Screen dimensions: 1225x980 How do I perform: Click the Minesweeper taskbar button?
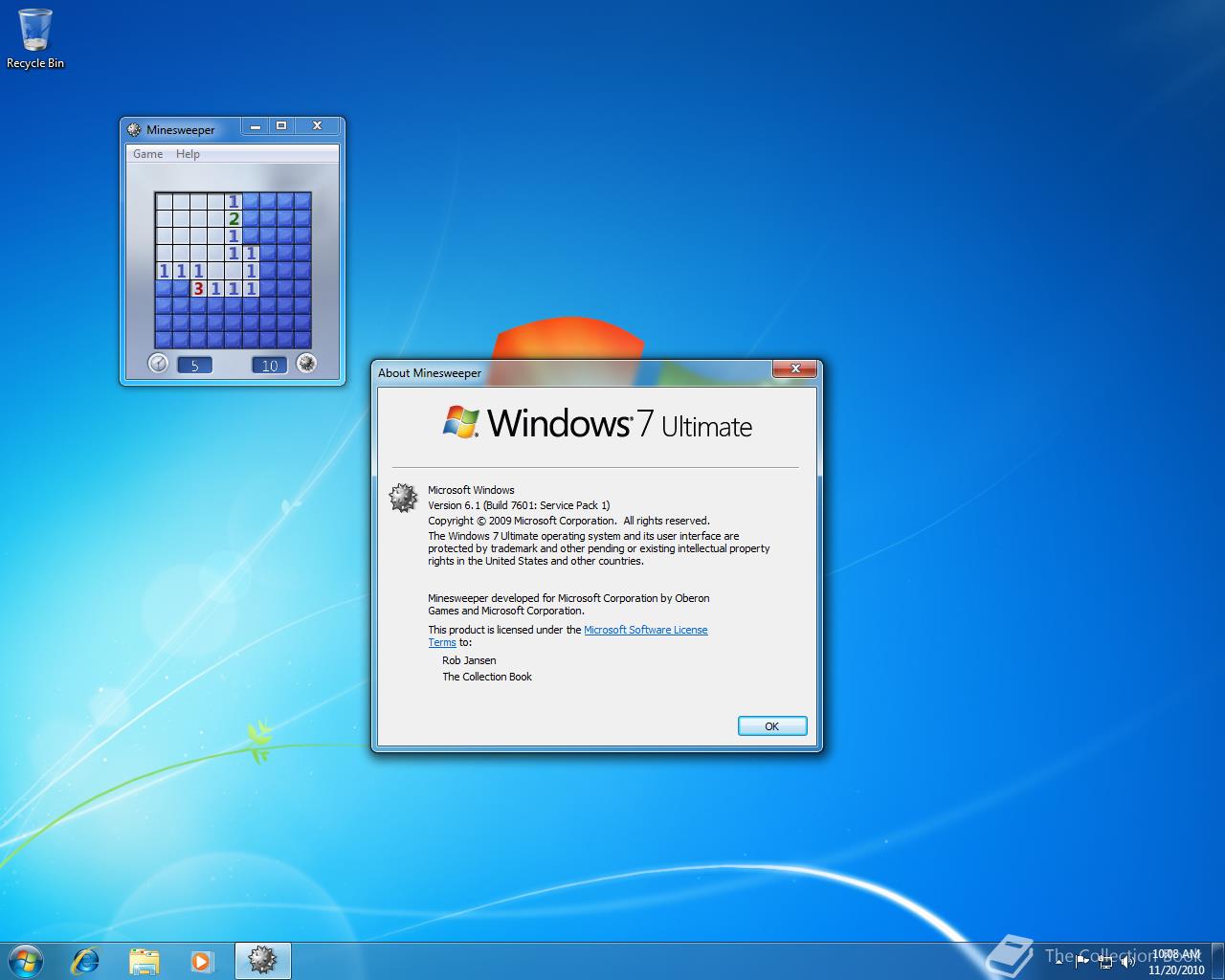[x=262, y=960]
